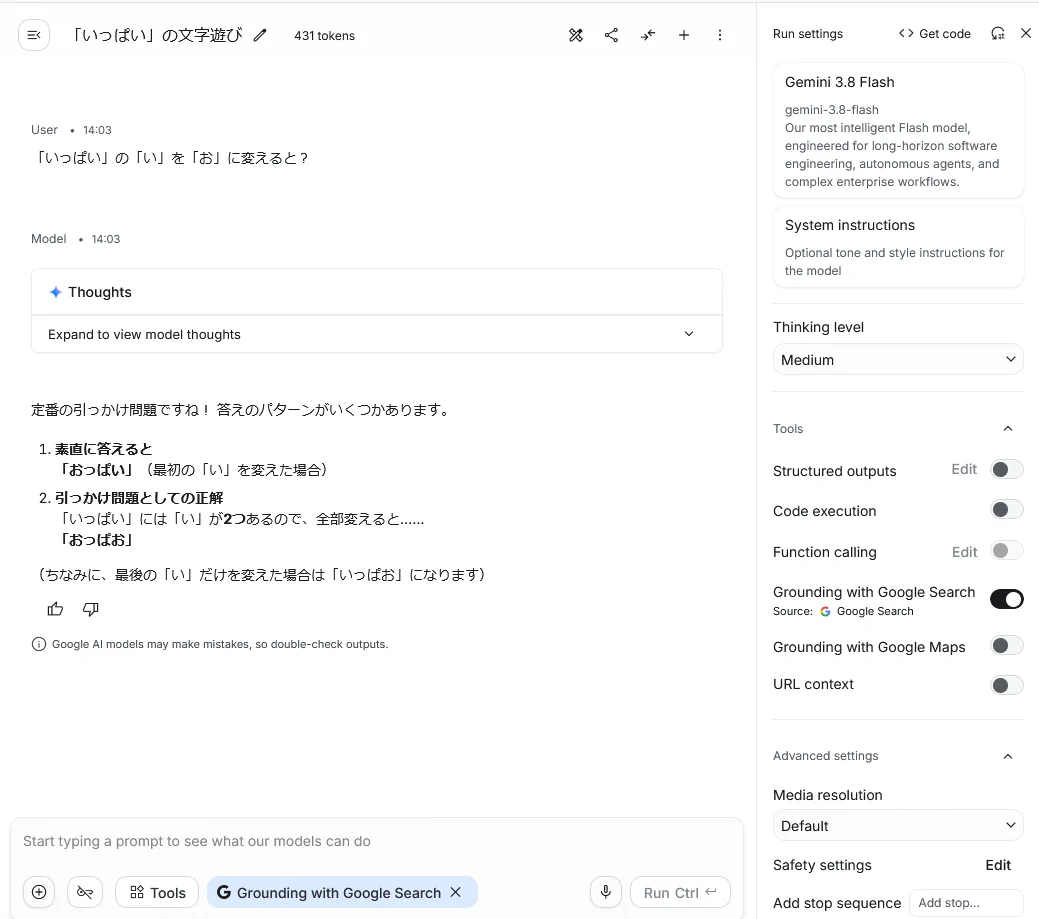This screenshot has width=1039, height=919.
Task: Toggle the navigation sidebar menu icon
Action: tap(34, 35)
